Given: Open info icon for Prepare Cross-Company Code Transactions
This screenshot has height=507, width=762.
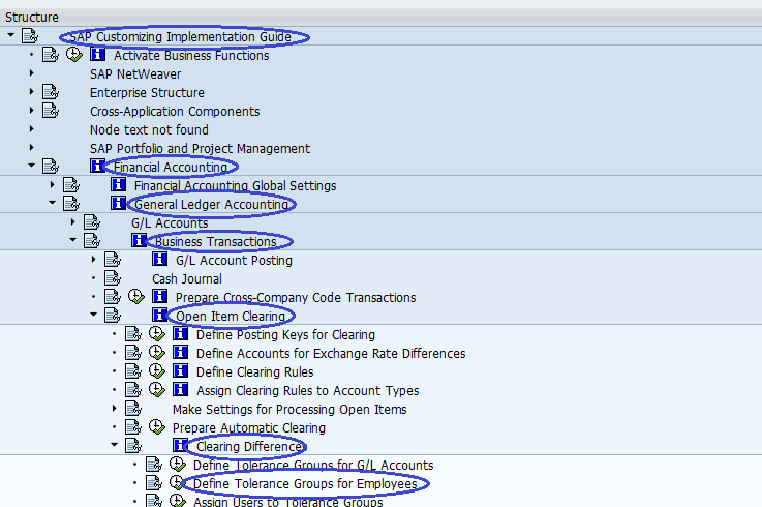Looking at the screenshot, I should (x=160, y=296).
